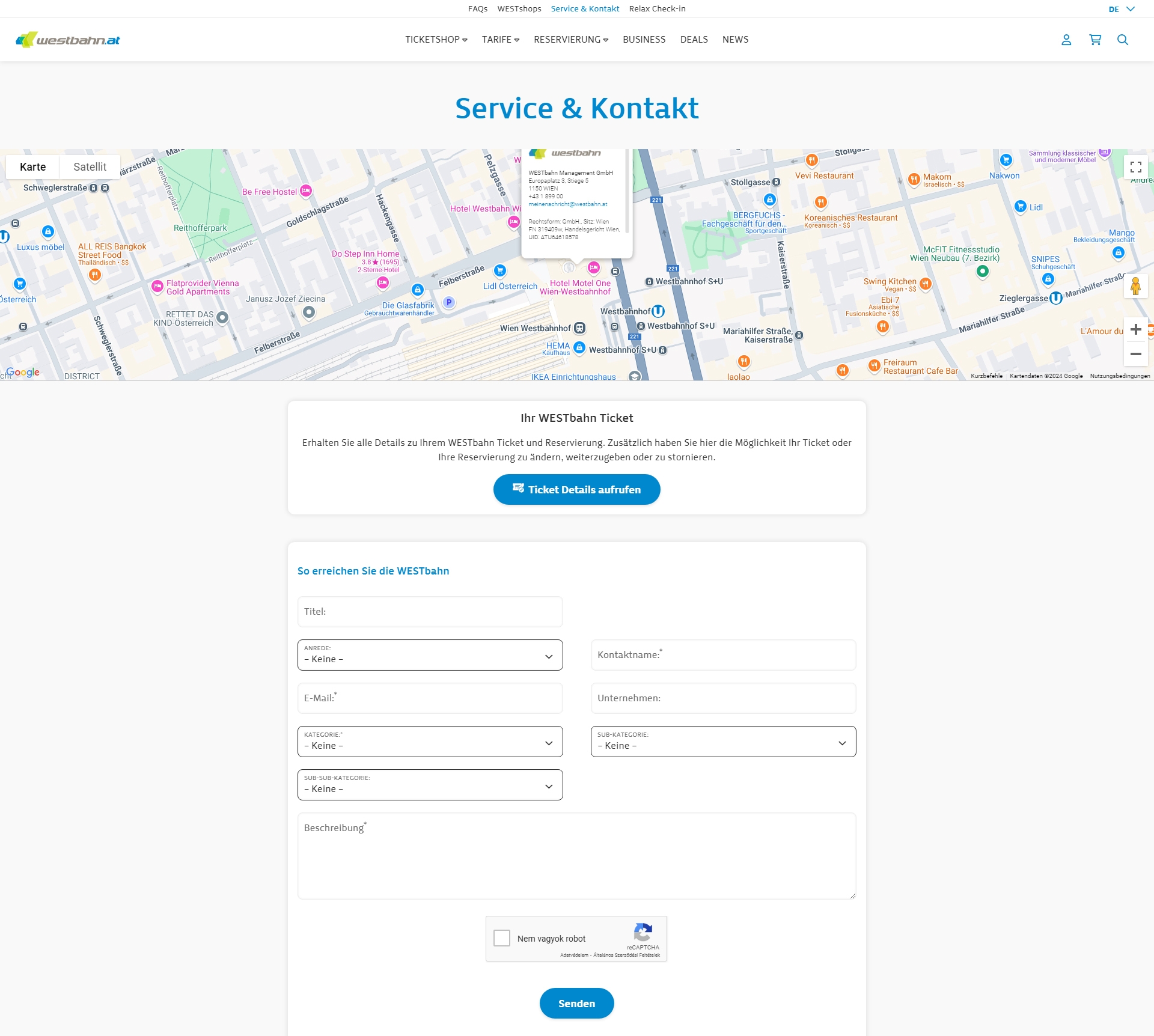Click the Hotel Motel One map pin
Image resolution: width=1154 pixels, height=1036 pixels.
pos(594,267)
